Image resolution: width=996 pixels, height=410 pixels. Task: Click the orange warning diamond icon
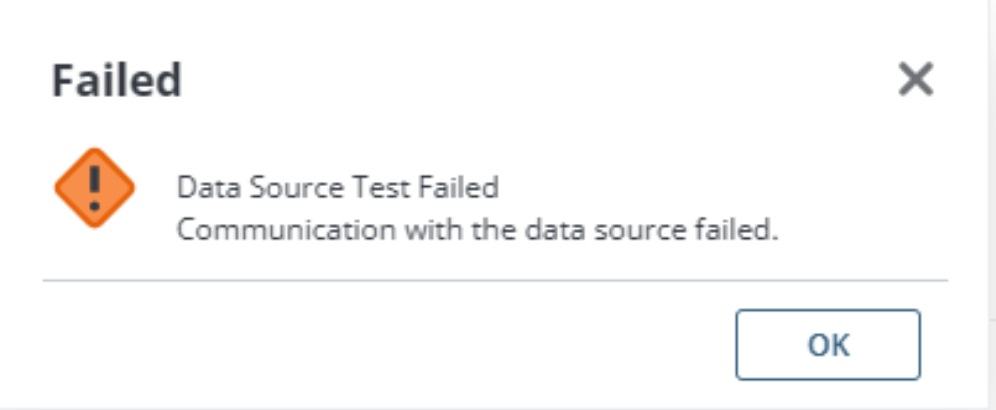94,187
